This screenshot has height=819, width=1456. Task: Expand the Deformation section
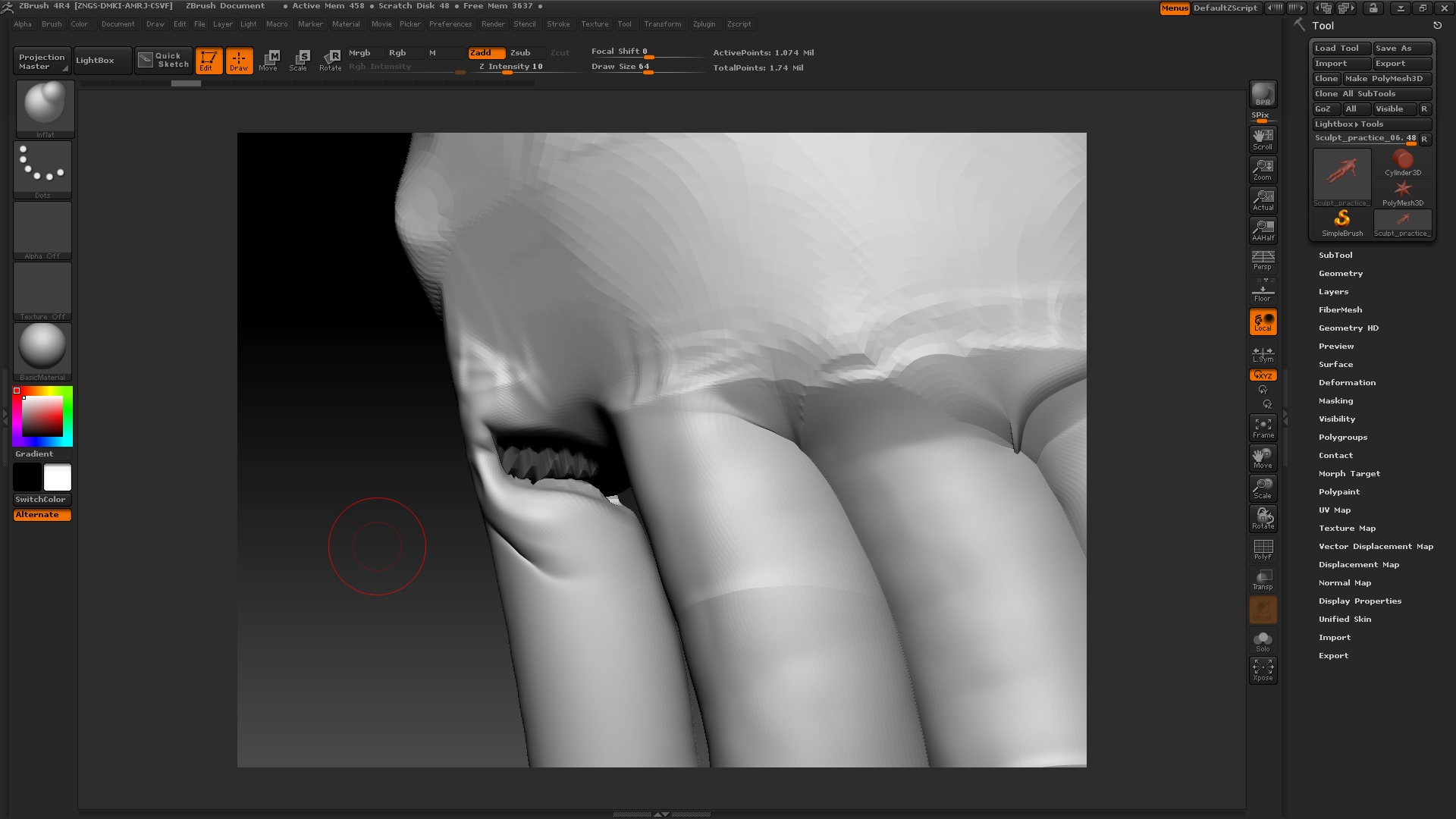point(1346,382)
